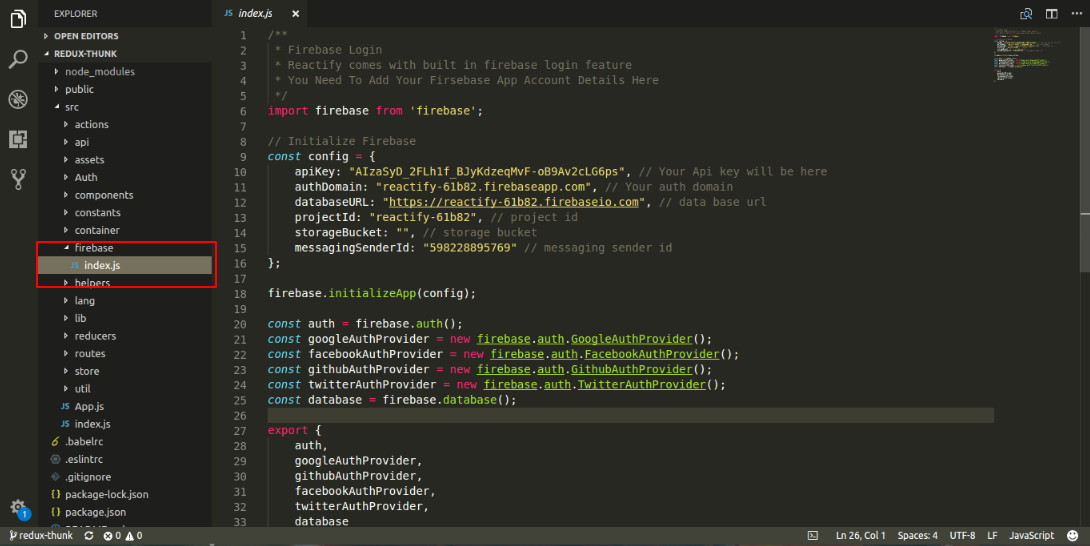Click the Synchronize Changes icon in status bar
This screenshot has height=546, width=1090.
coord(89,536)
